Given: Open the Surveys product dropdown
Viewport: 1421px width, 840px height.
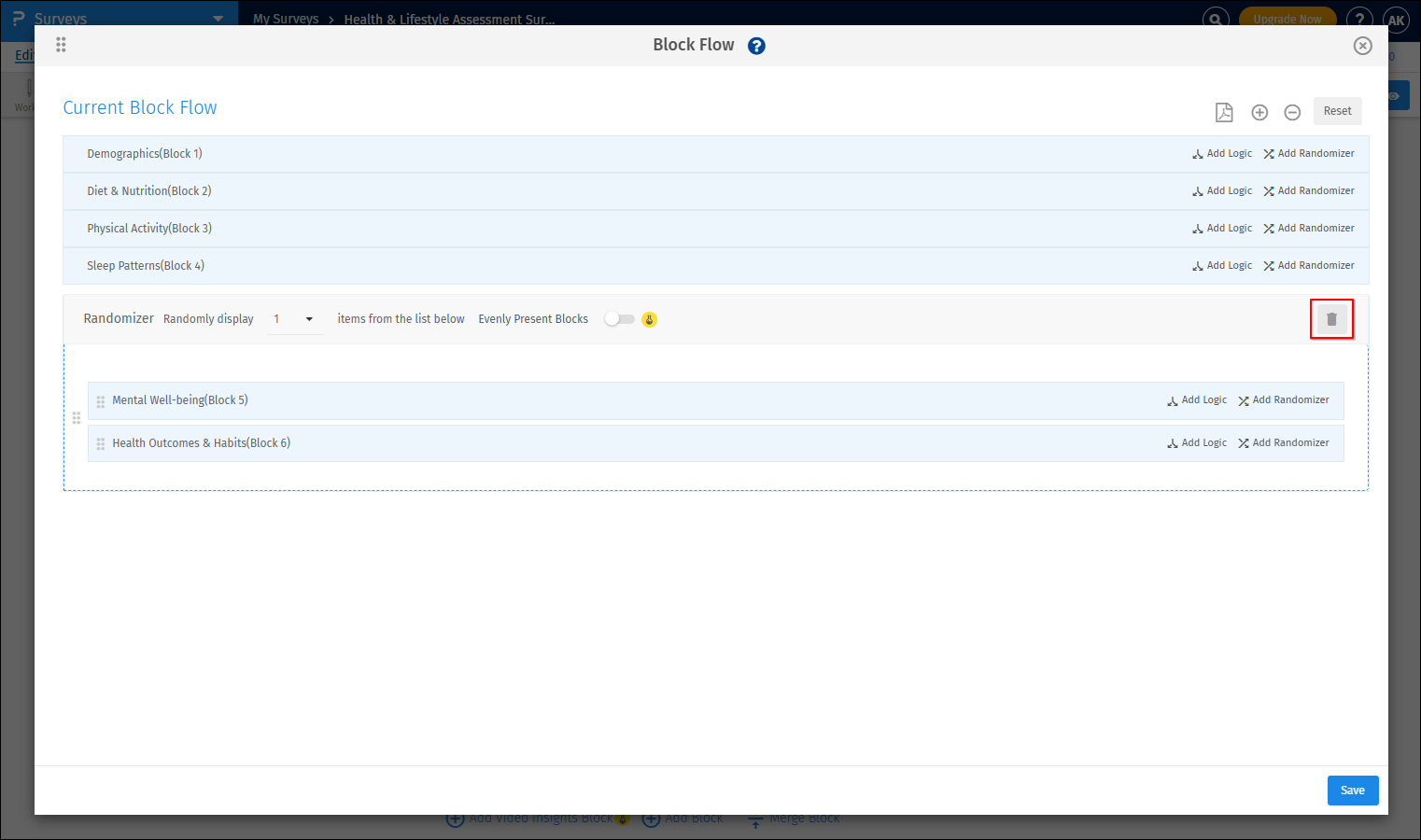Looking at the screenshot, I should tap(218, 17).
